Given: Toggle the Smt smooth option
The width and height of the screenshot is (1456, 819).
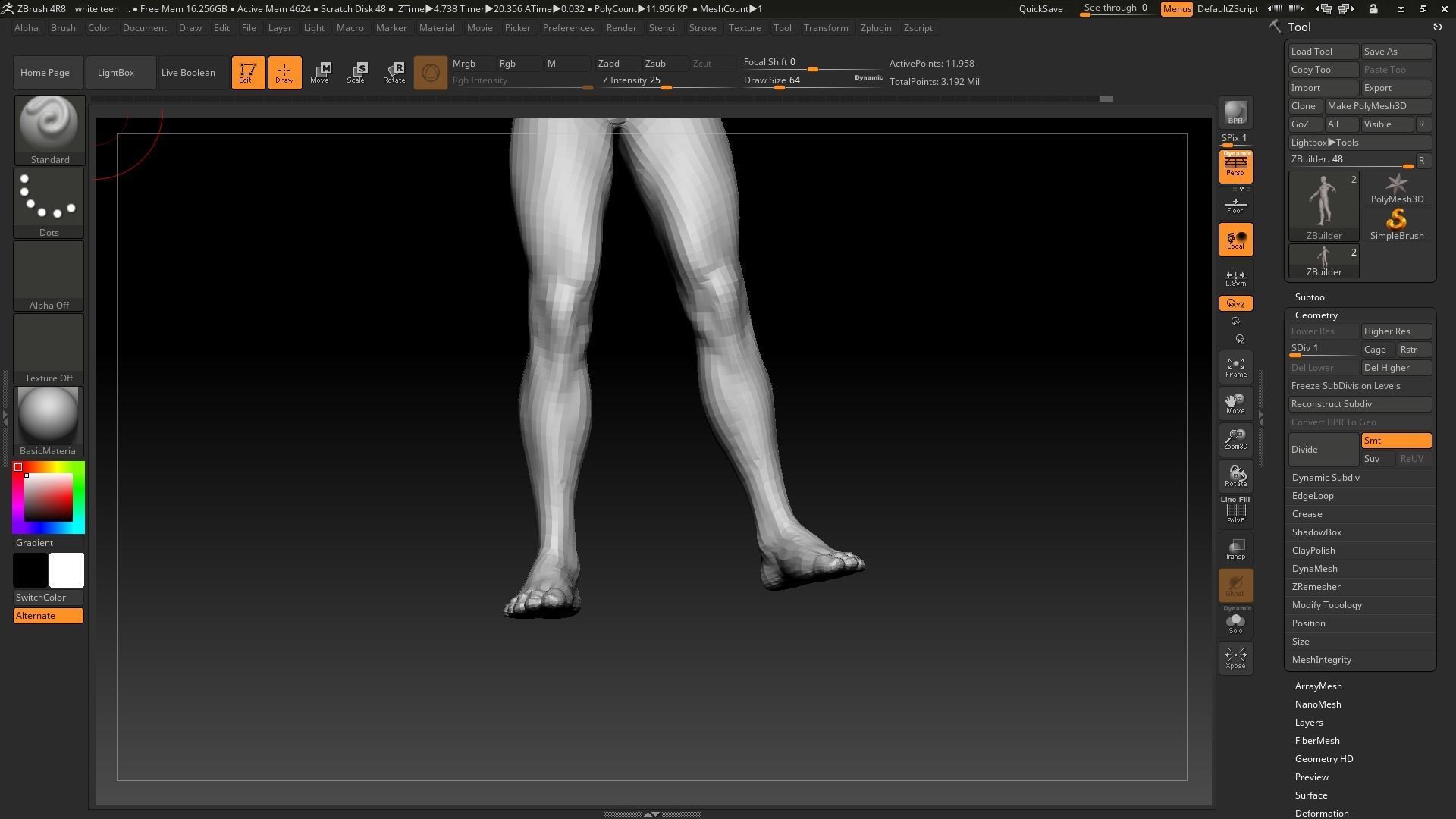Looking at the screenshot, I should click(x=1396, y=441).
